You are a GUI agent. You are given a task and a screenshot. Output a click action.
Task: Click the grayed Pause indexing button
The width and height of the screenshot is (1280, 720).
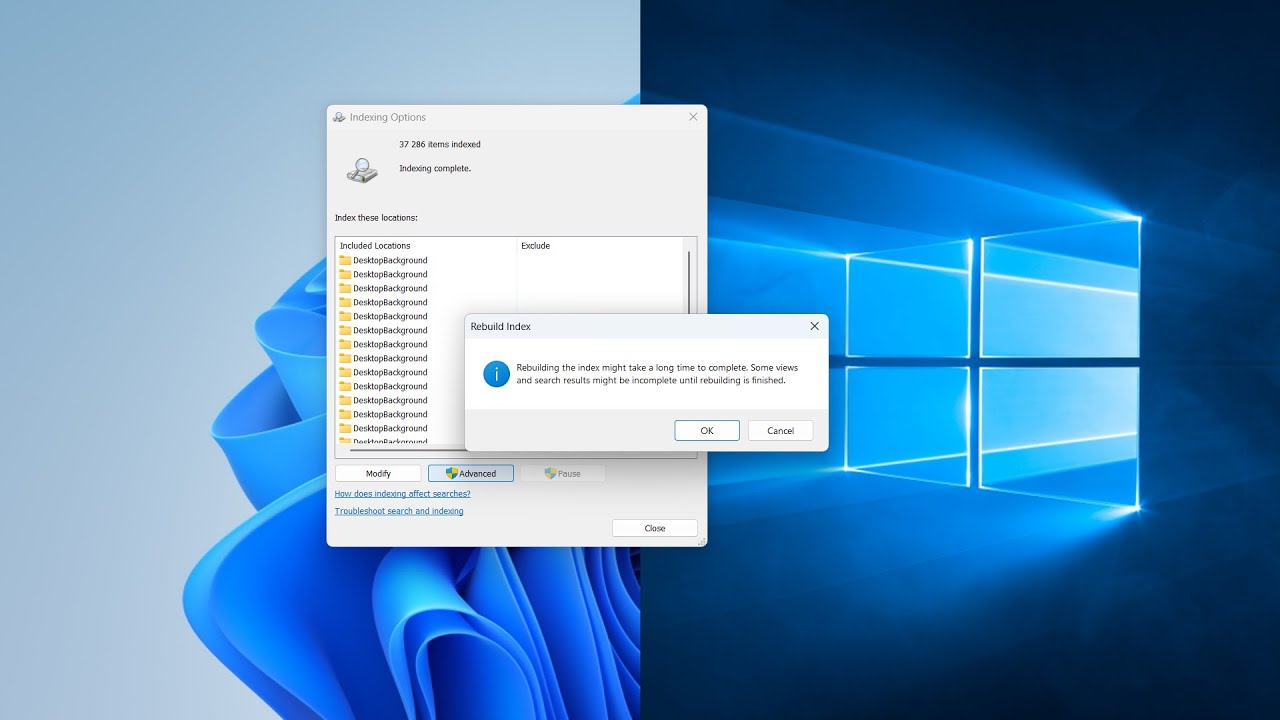pos(563,473)
